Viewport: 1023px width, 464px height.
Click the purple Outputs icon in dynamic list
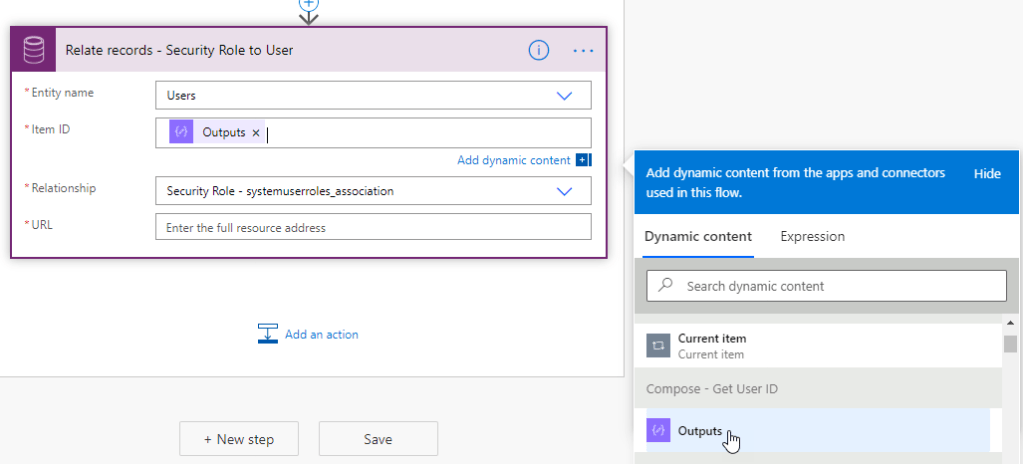(658, 431)
